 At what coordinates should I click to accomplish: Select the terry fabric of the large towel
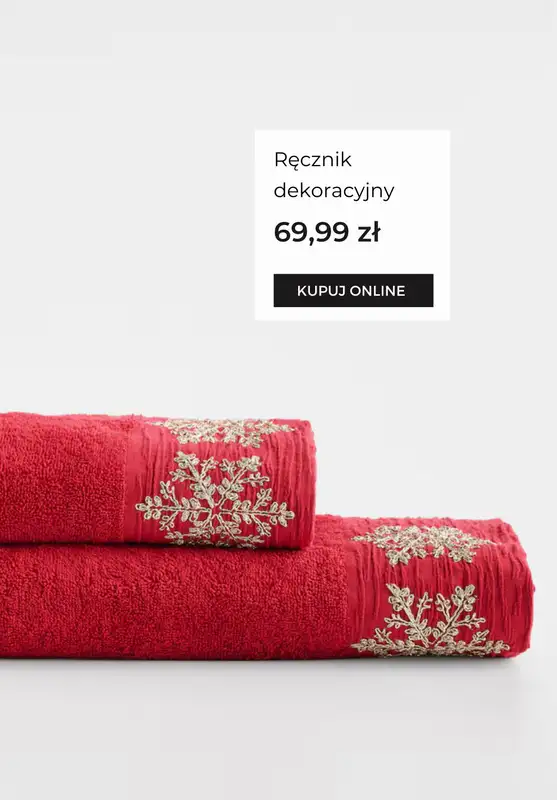coord(168,602)
